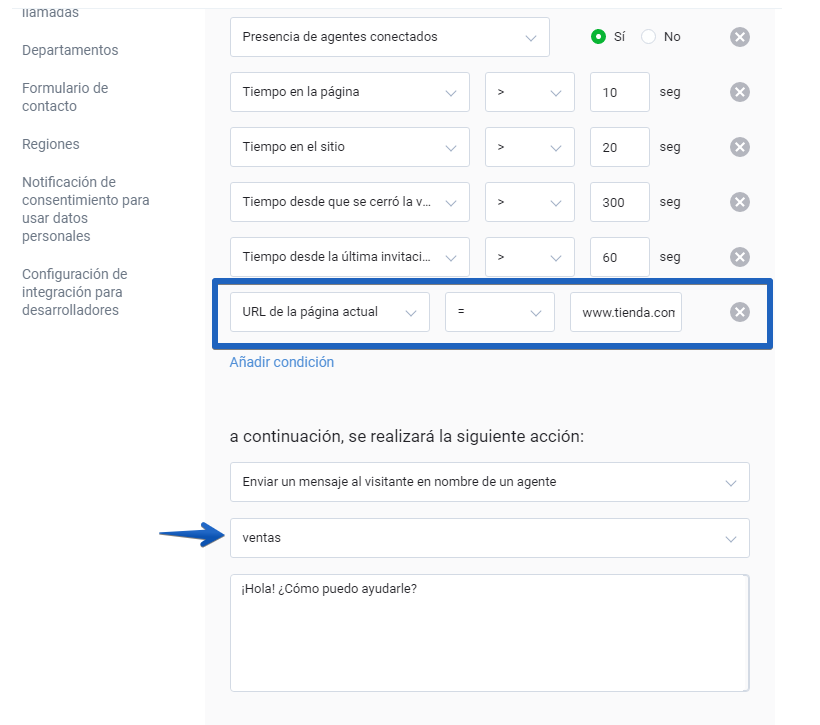The image size is (820, 725).
Task: Open operator dropdown beside the 300 value
Action: tap(530, 202)
